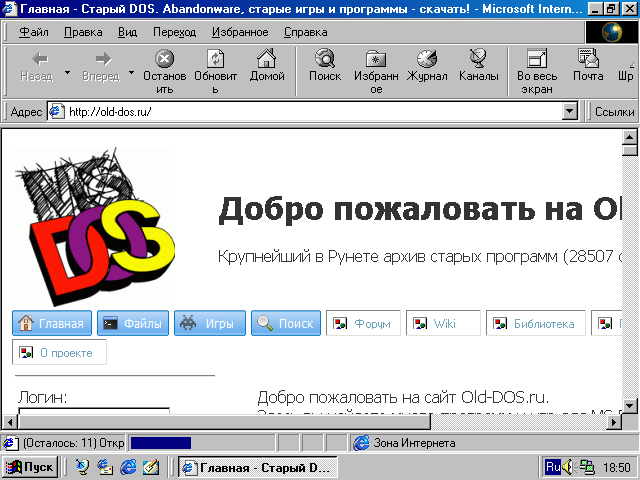Follow the О проекте link

59,352
